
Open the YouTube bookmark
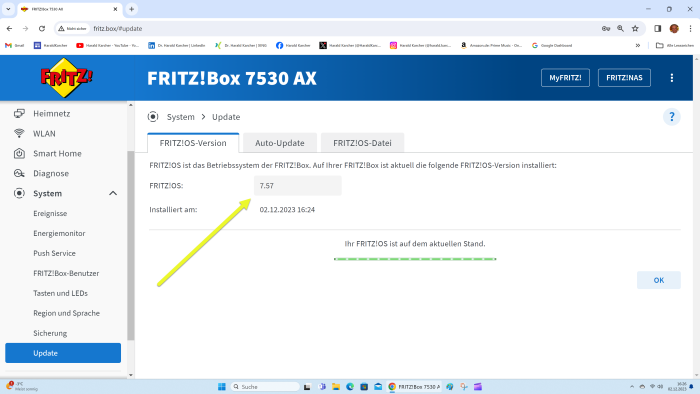(x=108, y=46)
